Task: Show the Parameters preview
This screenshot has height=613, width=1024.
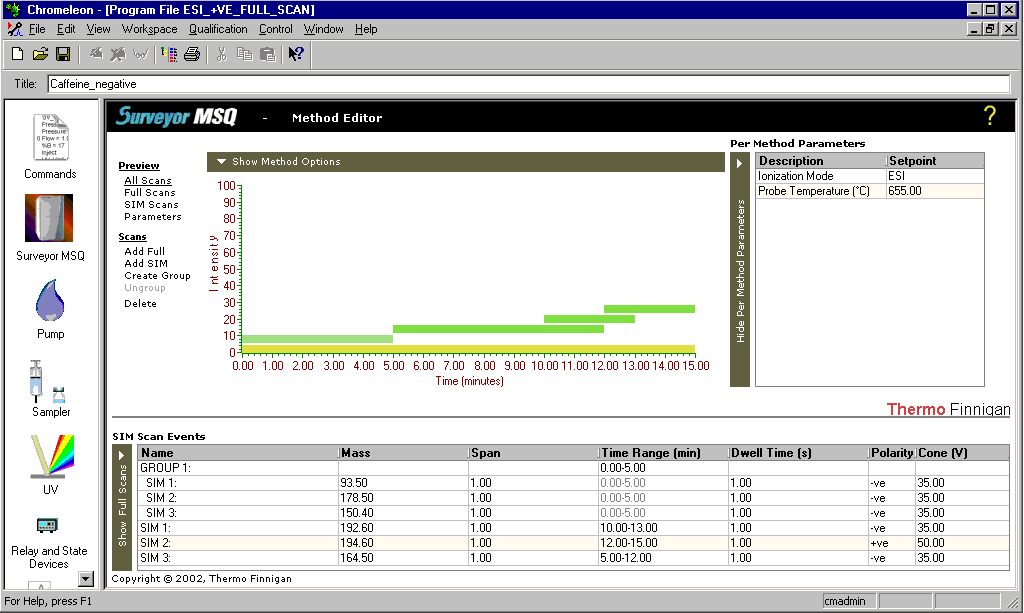Action: pos(153,217)
